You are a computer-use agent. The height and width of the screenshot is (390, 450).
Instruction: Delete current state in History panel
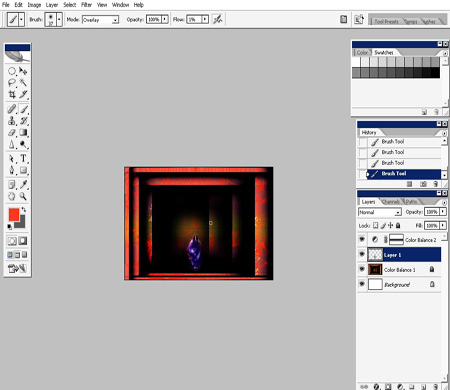coord(435,184)
